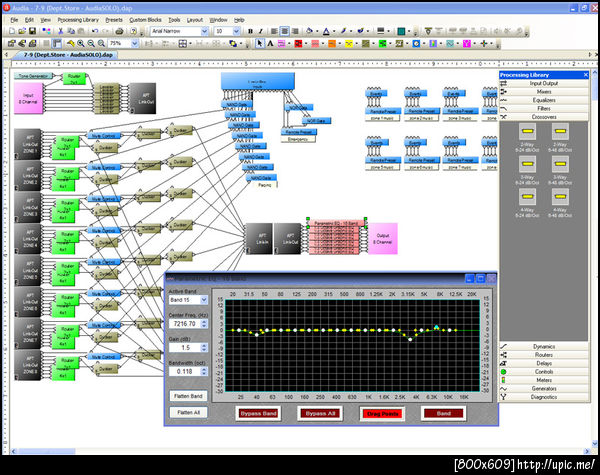The height and width of the screenshot is (475, 600).
Task: Open the font size 10 dropdown
Action: tap(236, 31)
